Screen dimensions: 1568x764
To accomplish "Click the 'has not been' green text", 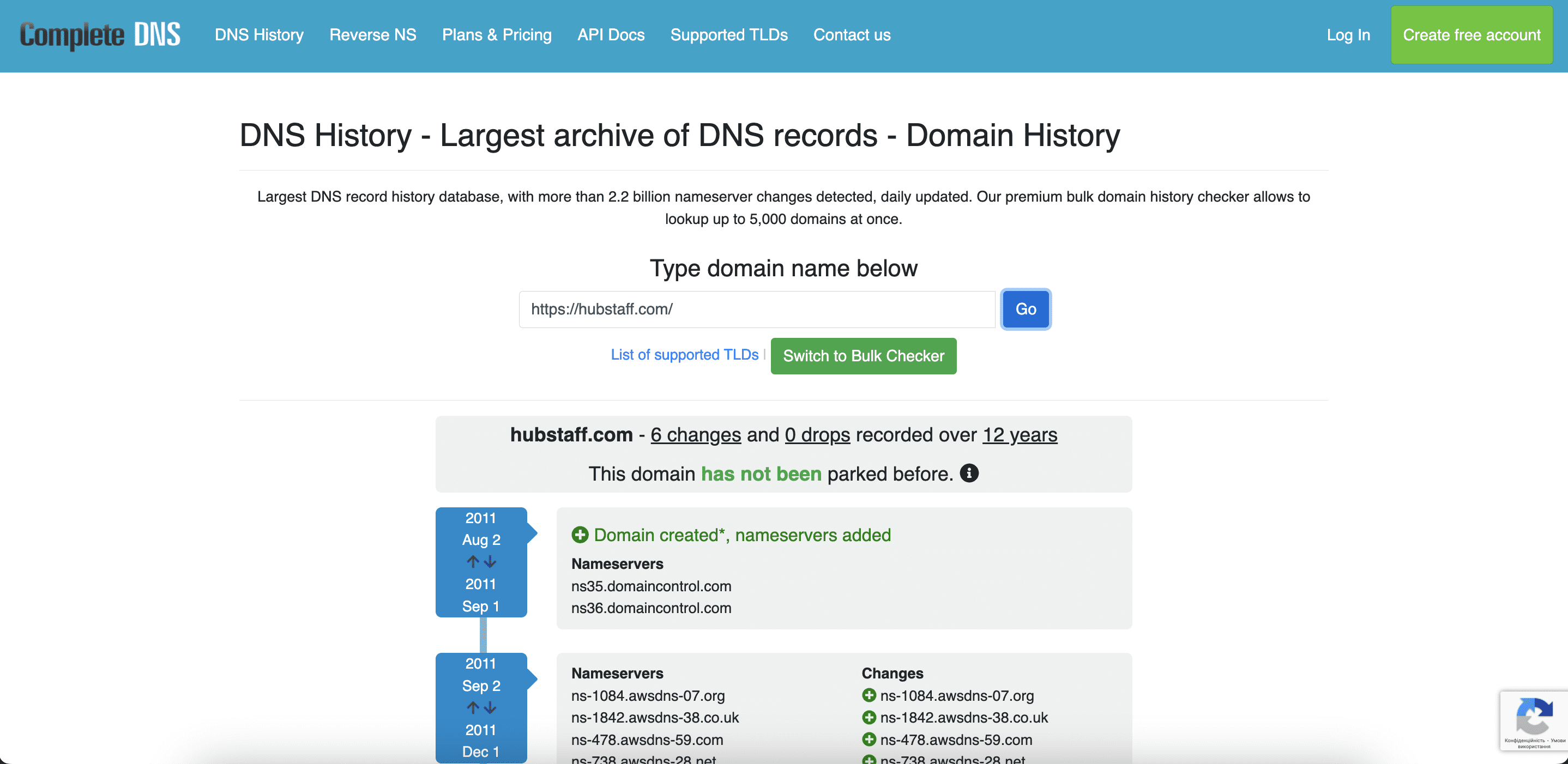I will pyautogui.click(x=761, y=474).
